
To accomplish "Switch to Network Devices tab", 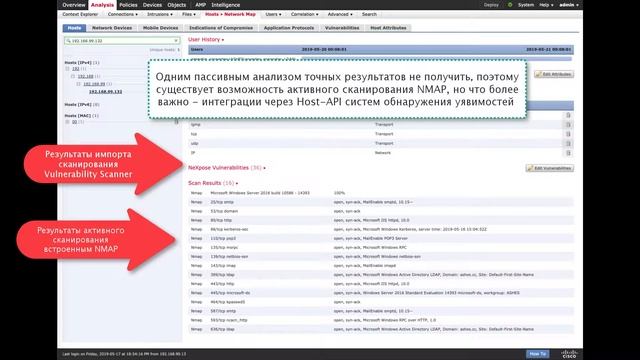I will [x=112, y=28].
